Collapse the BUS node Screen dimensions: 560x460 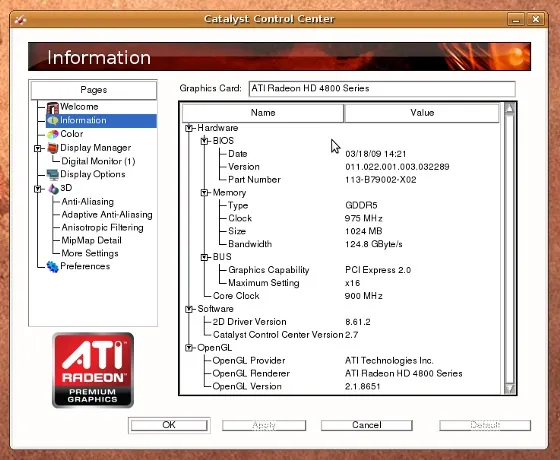[x=204, y=257]
